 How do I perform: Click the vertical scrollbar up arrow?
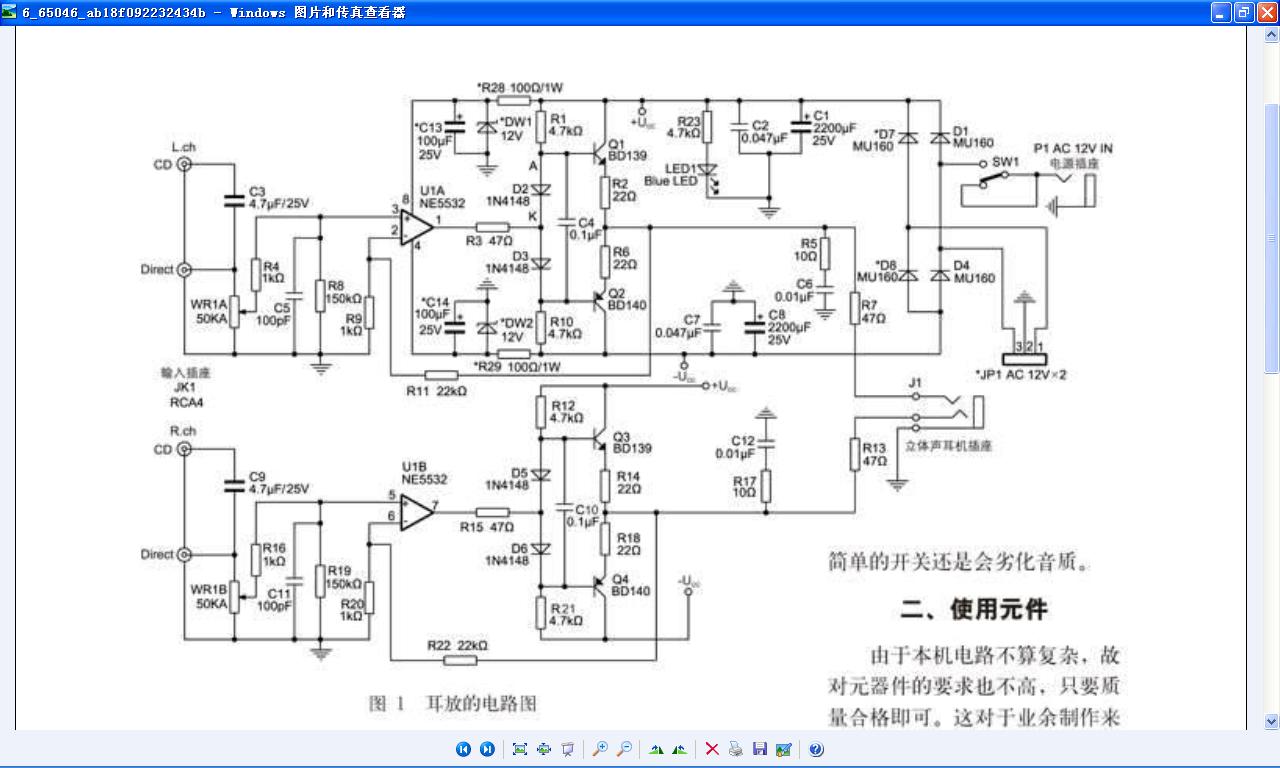pyautogui.click(x=1271, y=34)
